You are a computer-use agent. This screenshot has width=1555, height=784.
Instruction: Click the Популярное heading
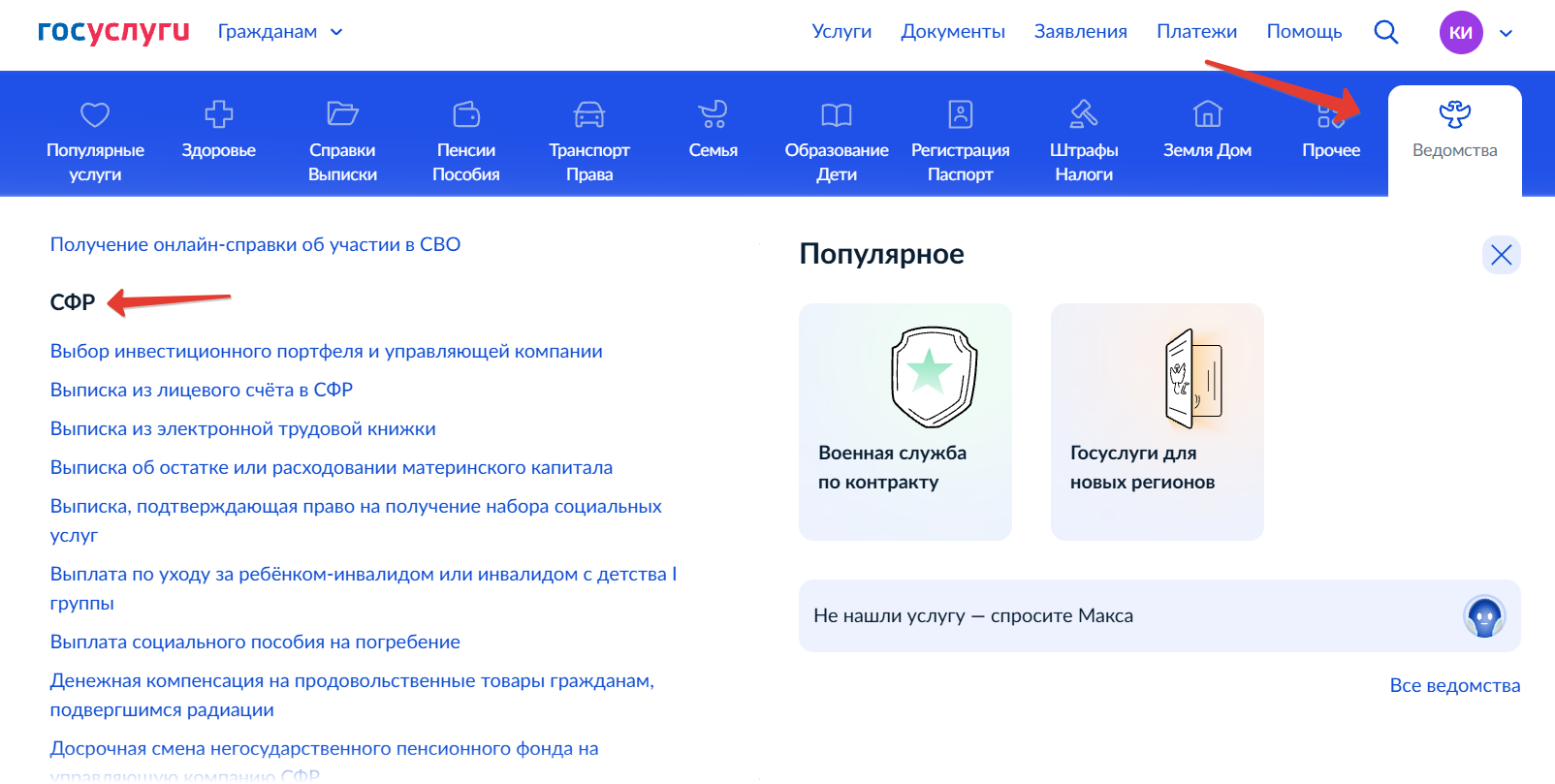[x=882, y=254]
